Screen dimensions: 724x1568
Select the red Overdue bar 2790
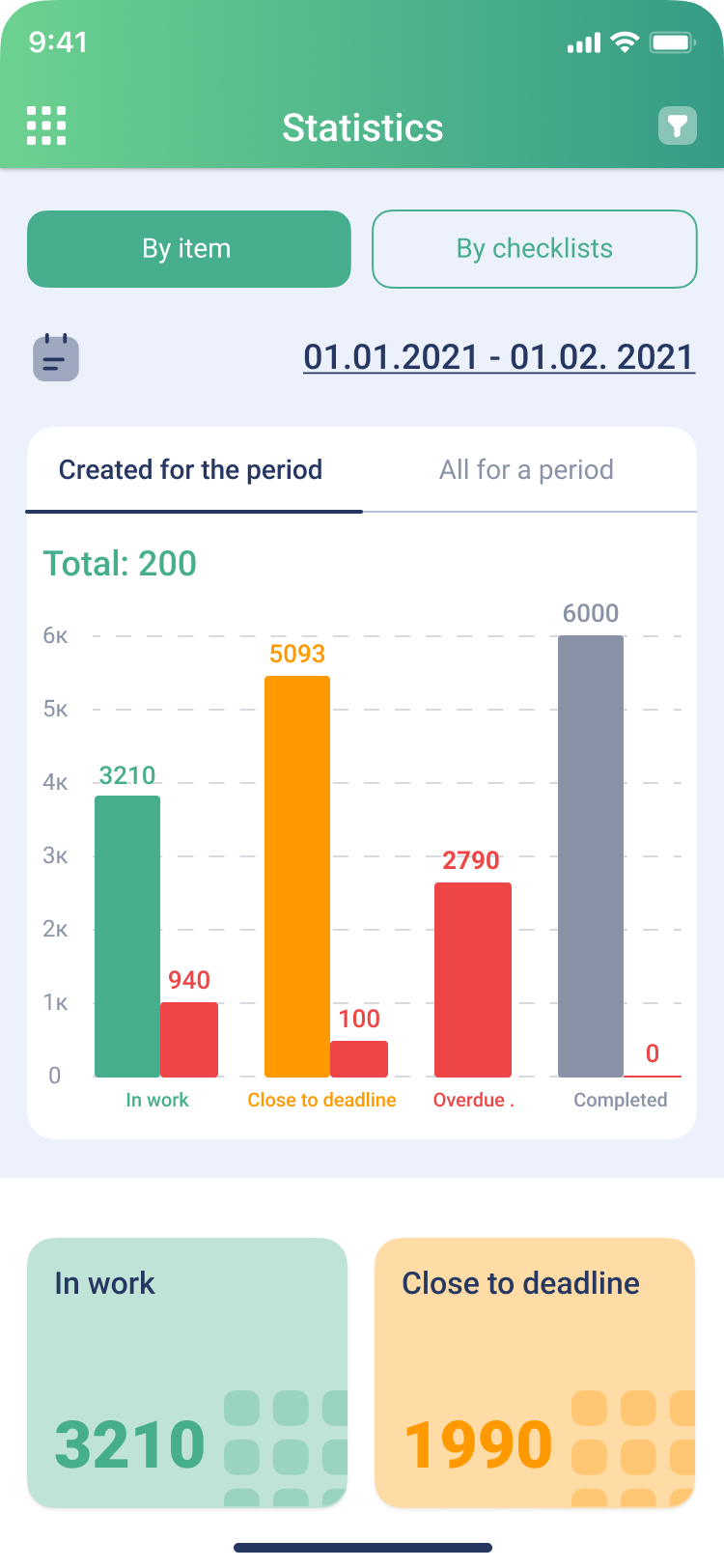[x=473, y=980]
